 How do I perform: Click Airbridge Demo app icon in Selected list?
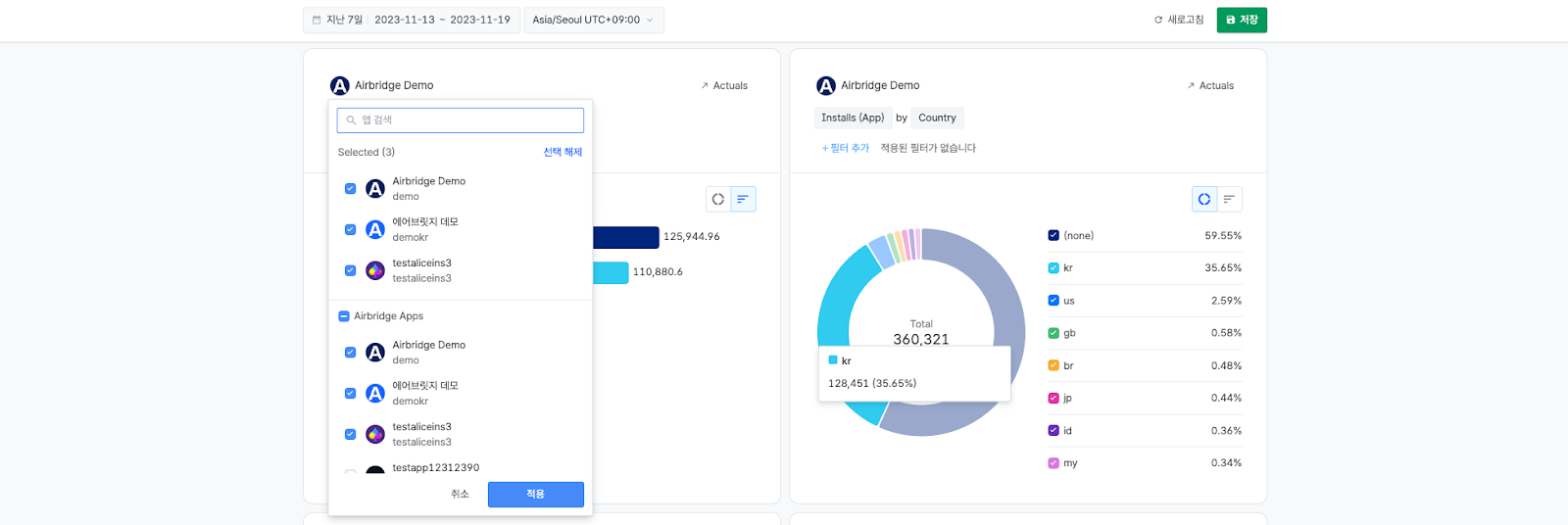[375, 189]
